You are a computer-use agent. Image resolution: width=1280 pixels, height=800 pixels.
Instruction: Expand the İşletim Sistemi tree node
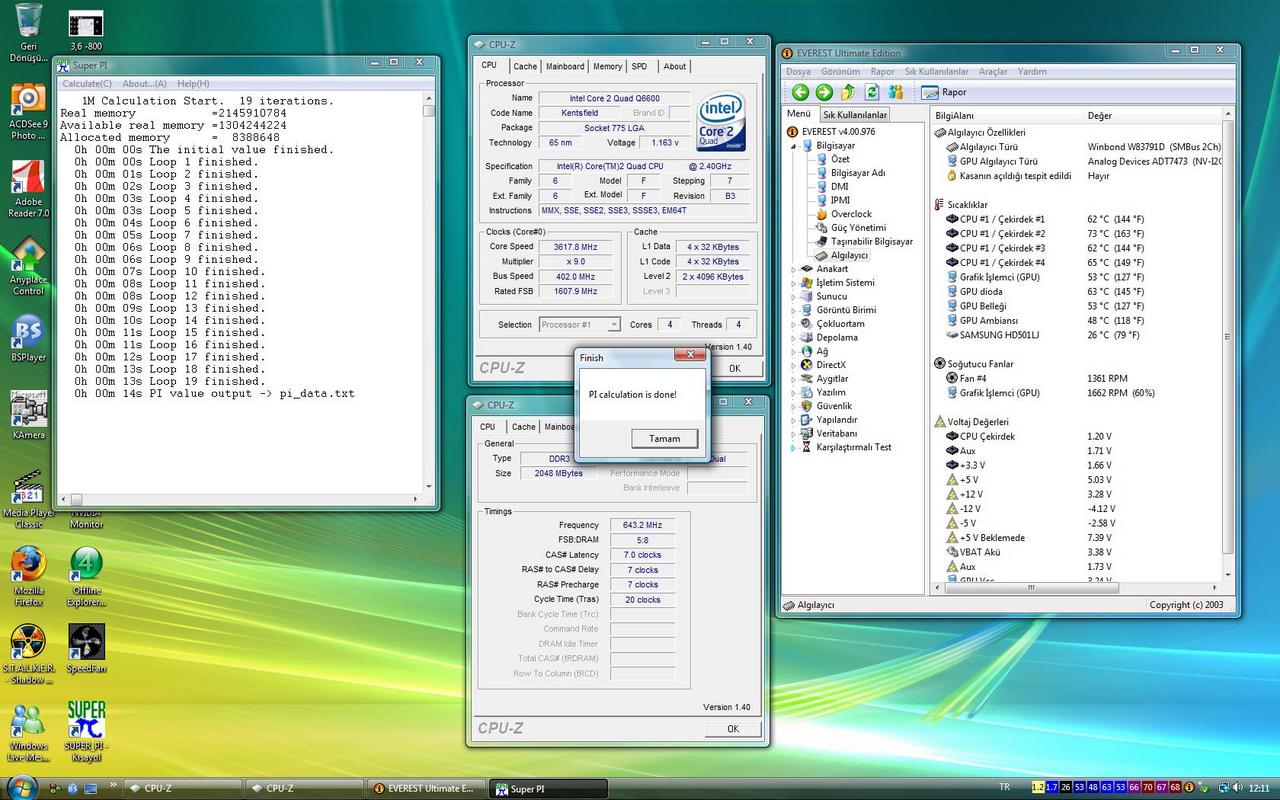pyautogui.click(x=795, y=283)
